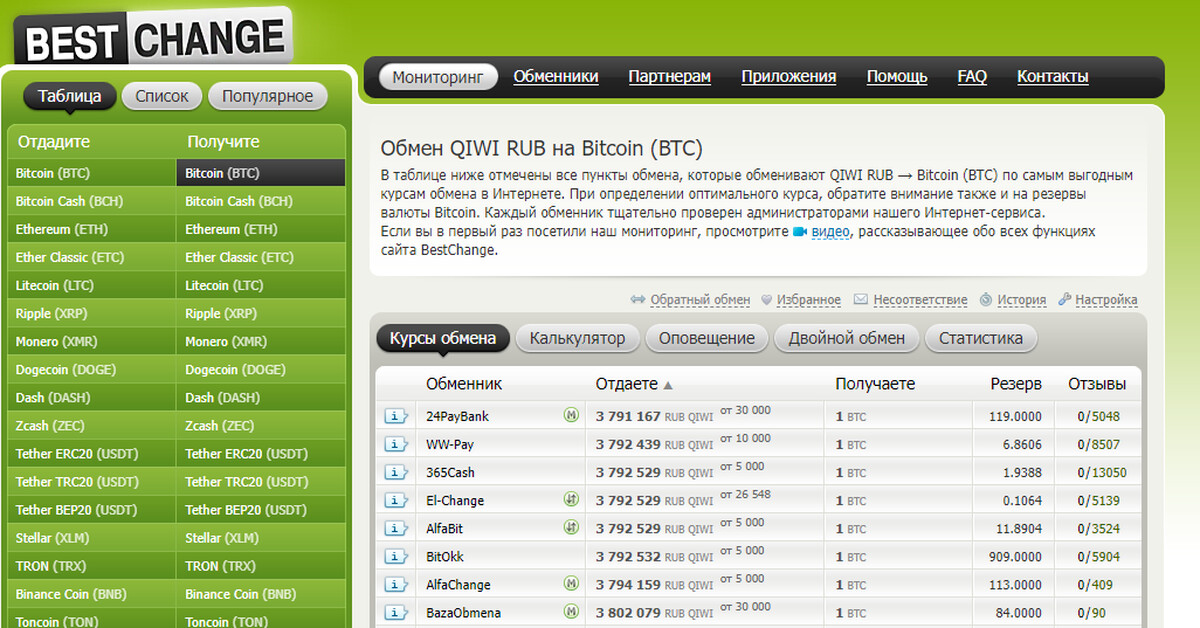
Task: Select Litecoin (LTC) in Отдадите column
Action: coord(91,285)
